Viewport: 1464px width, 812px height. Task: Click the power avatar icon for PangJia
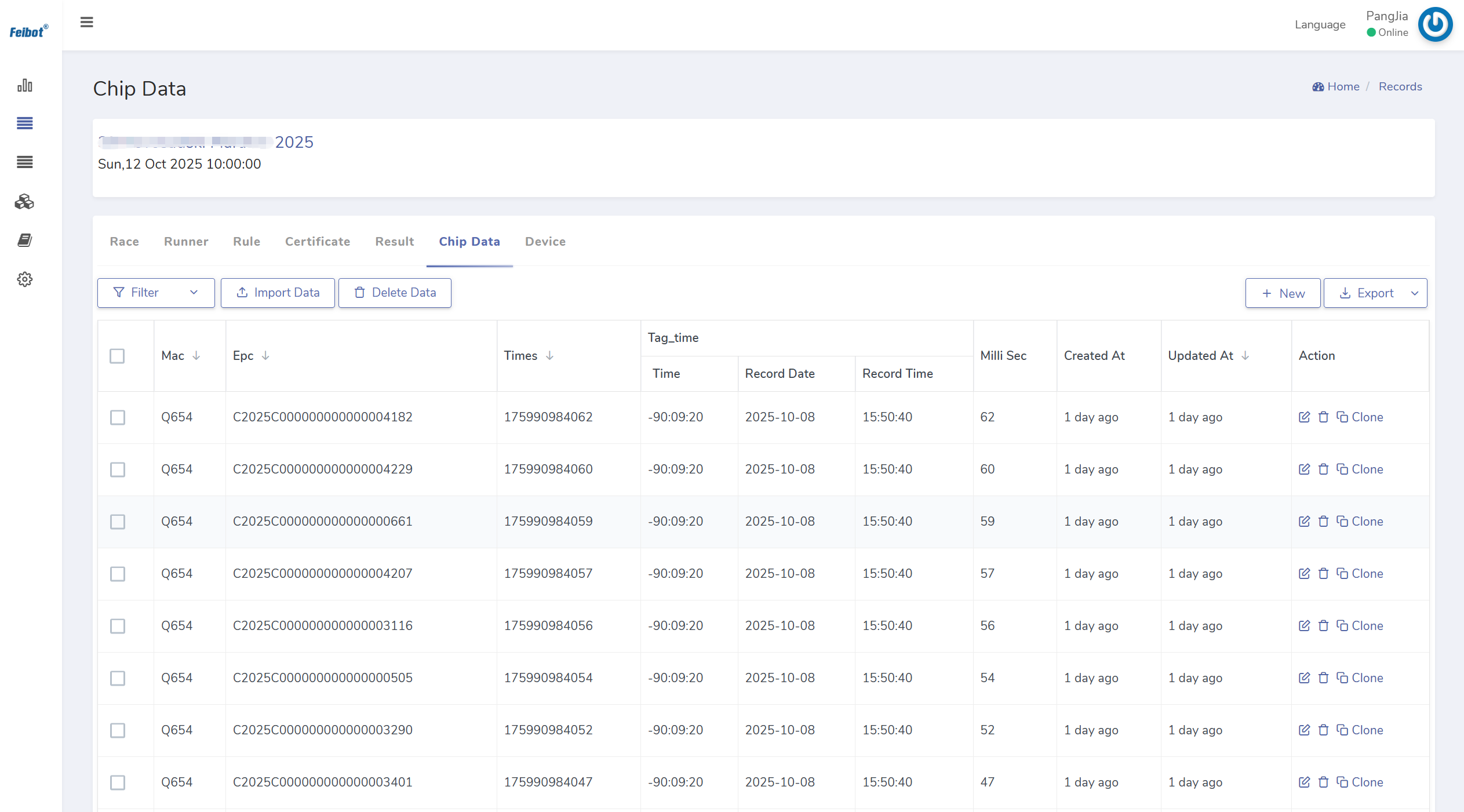click(1434, 24)
